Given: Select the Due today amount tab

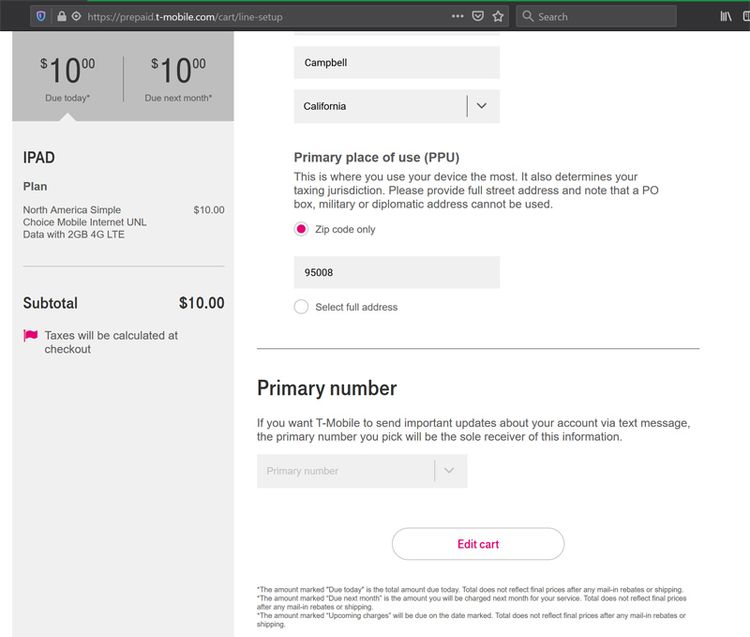Looking at the screenshot, I should click(67, 77).
